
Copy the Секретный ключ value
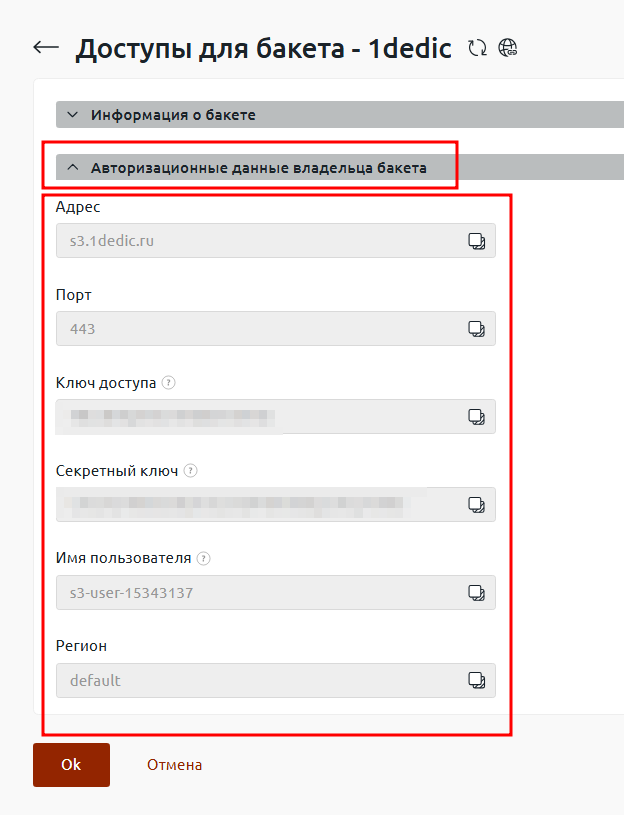[476, 505]
